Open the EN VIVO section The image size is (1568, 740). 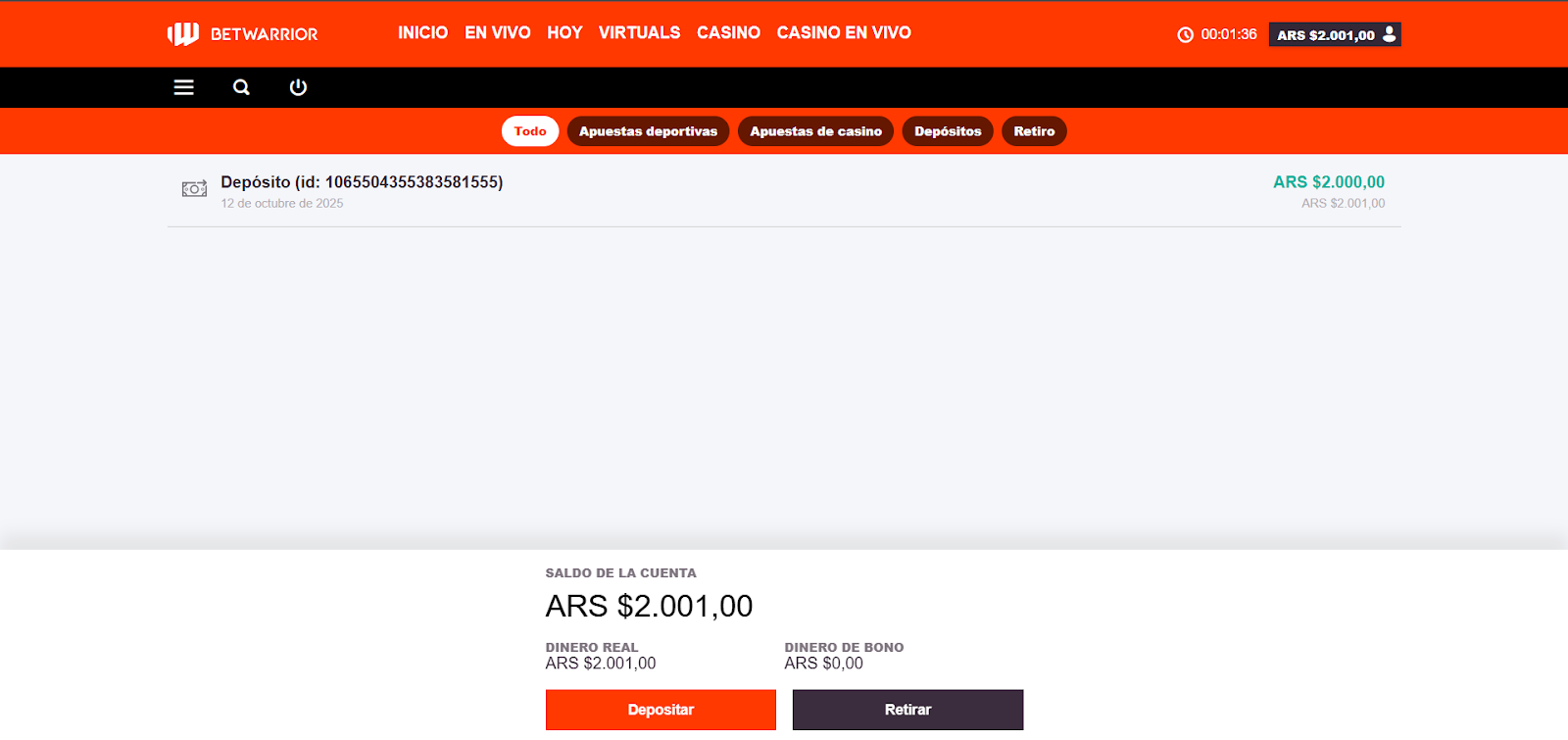coord(497,33)
